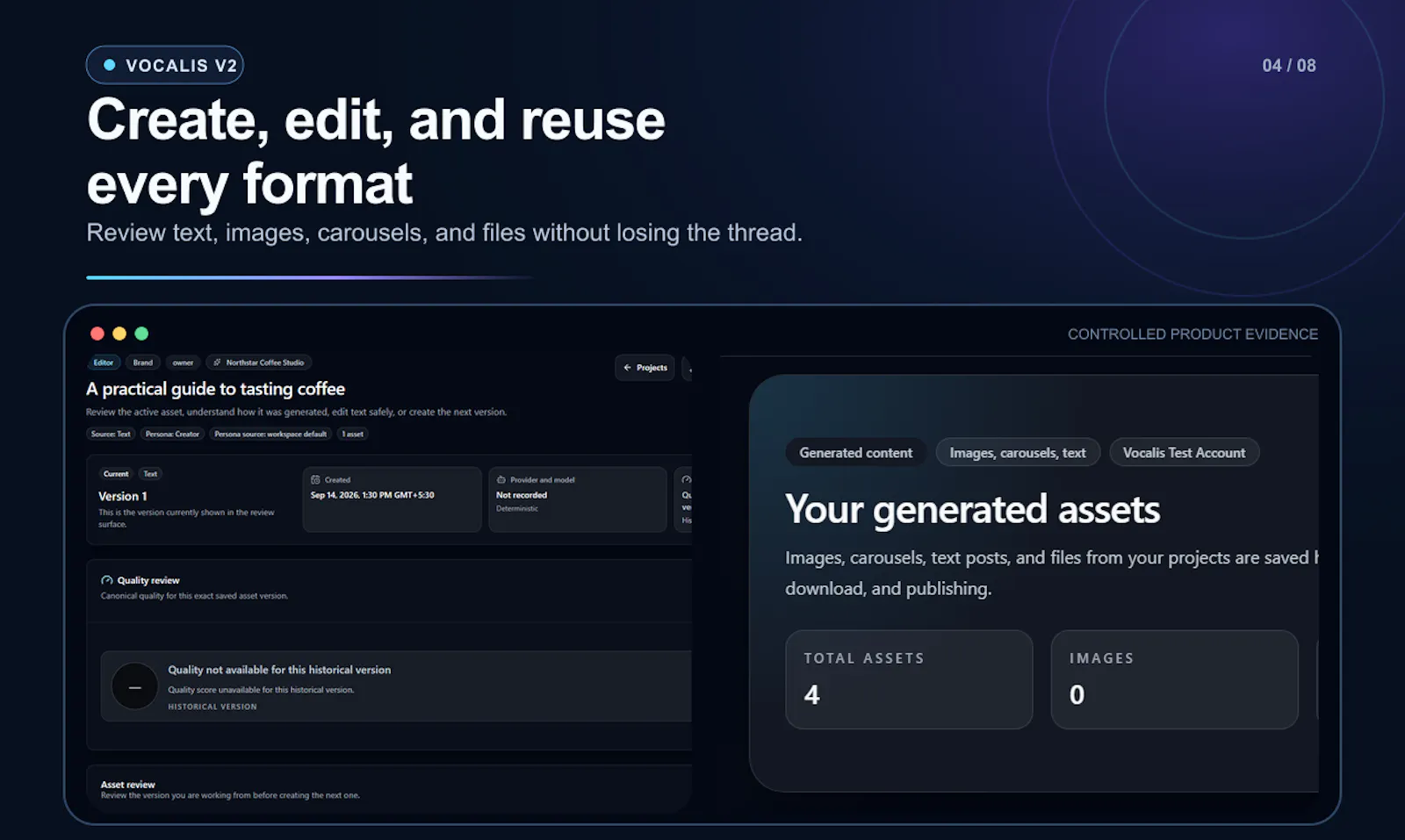
Task: Click the yellow window minimize dot
Action: pyautogui.click(x=119, y=334)
